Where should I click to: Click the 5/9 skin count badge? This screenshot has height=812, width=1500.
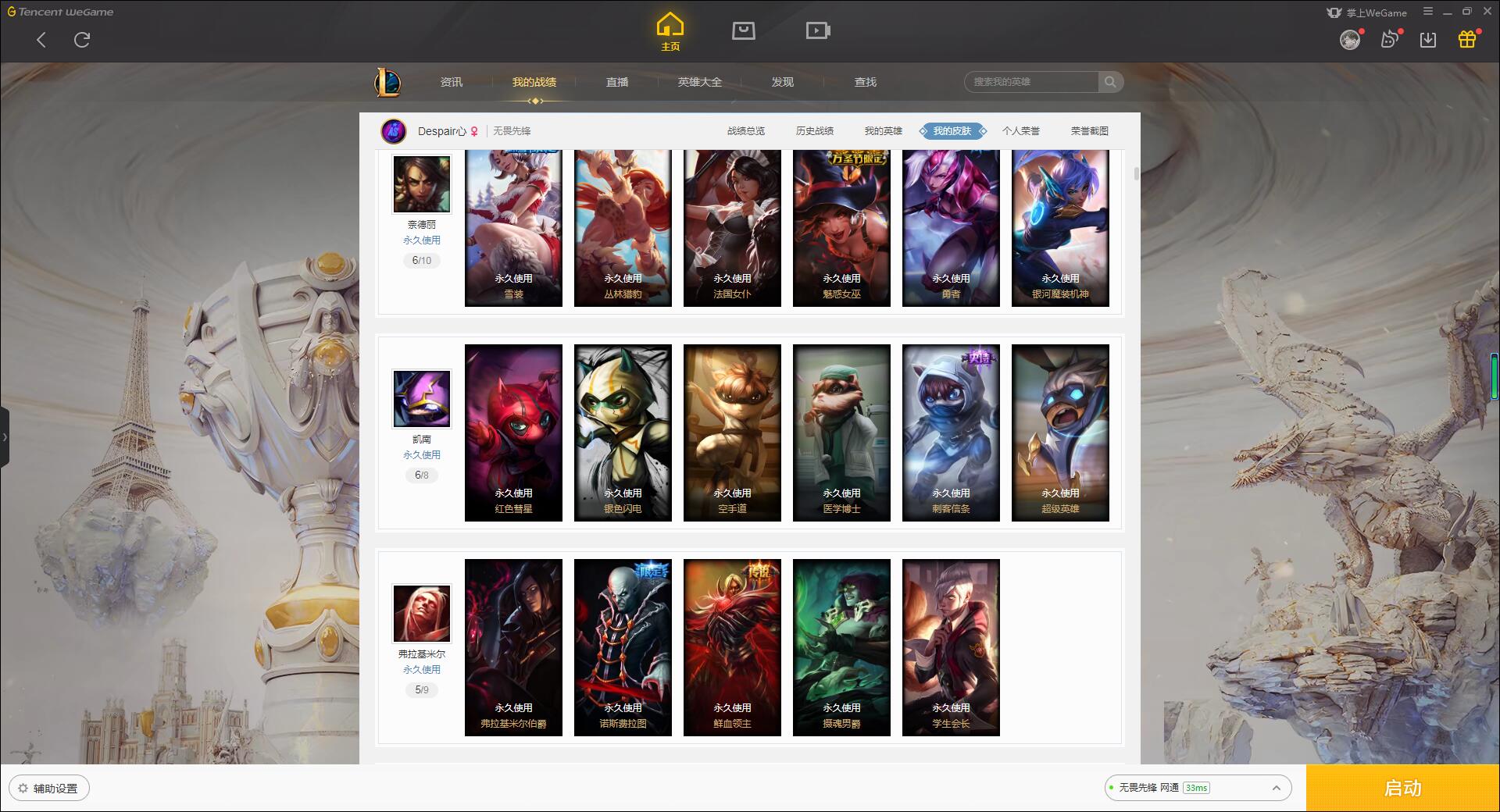422,690
